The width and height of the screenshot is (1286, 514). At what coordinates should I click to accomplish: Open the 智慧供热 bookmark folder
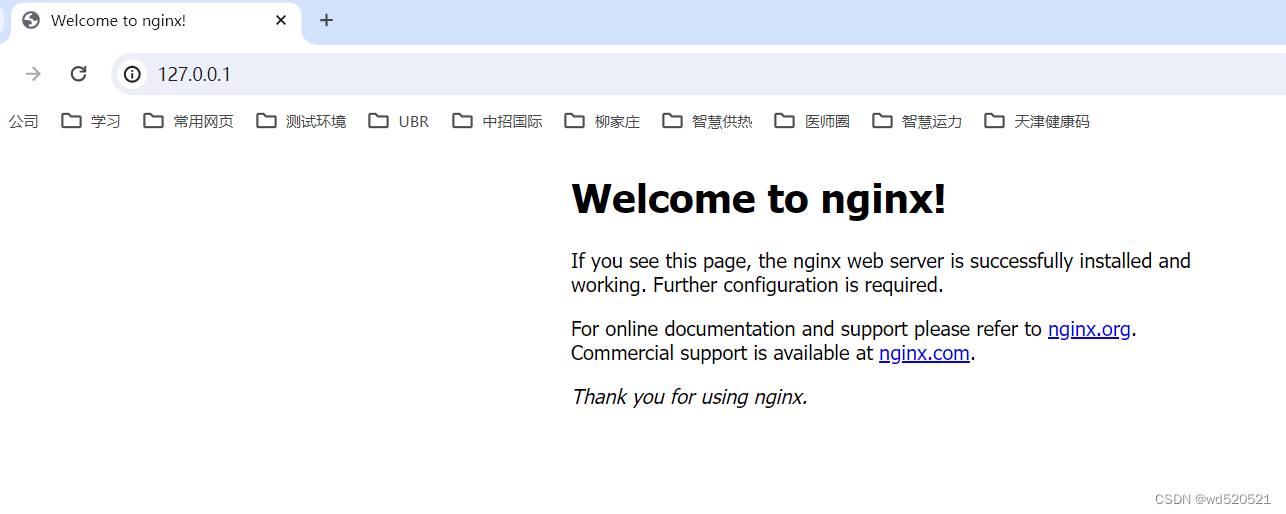(x=707, y=121)
